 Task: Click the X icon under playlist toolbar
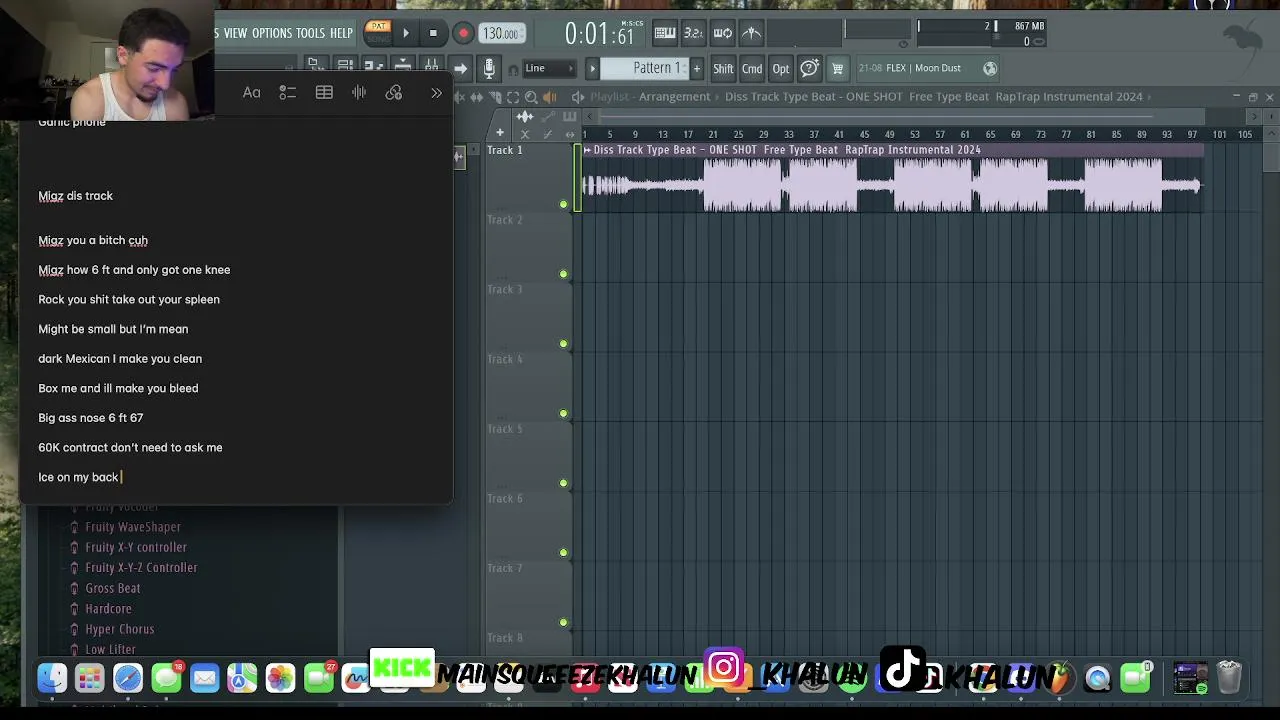[x=525, y=134]
